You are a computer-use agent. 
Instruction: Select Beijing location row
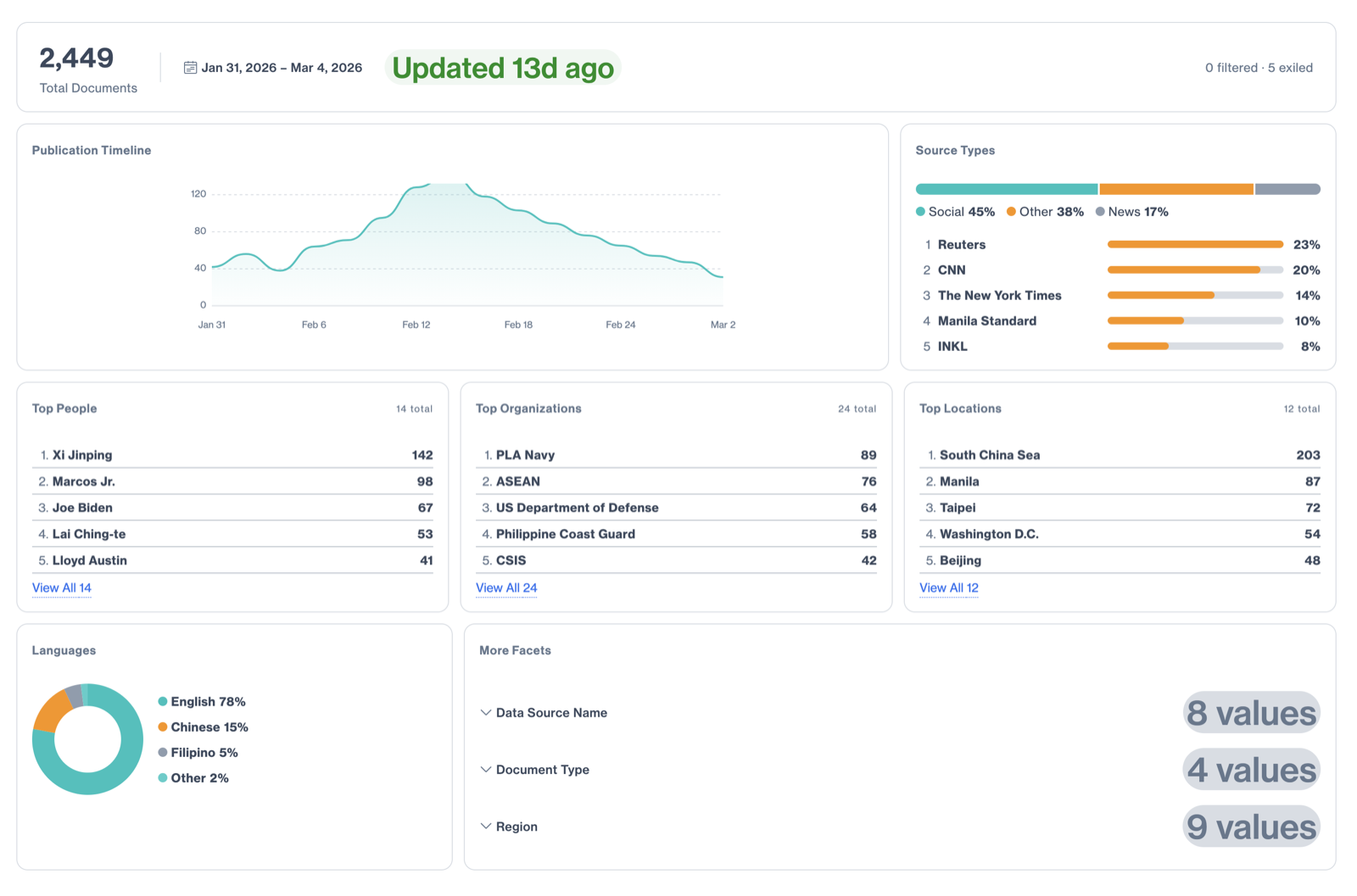tap(1120, 560)
